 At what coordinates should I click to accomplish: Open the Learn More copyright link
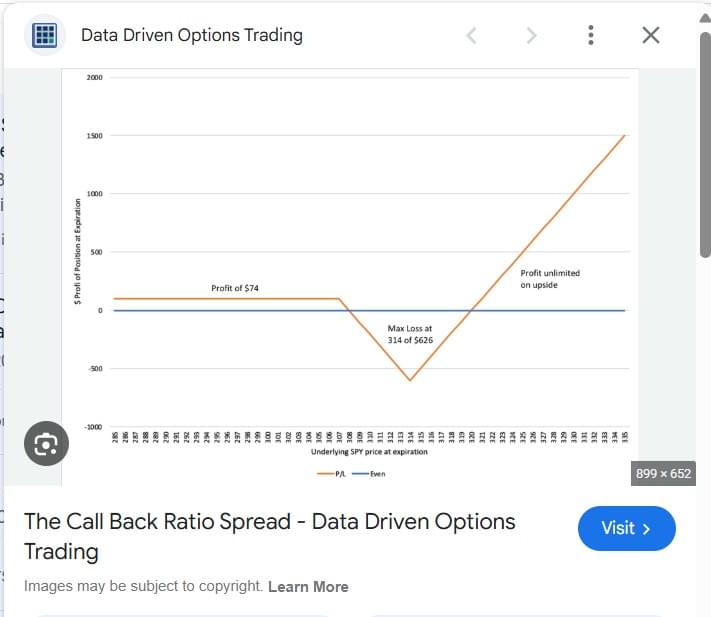[x=308, y=587]
